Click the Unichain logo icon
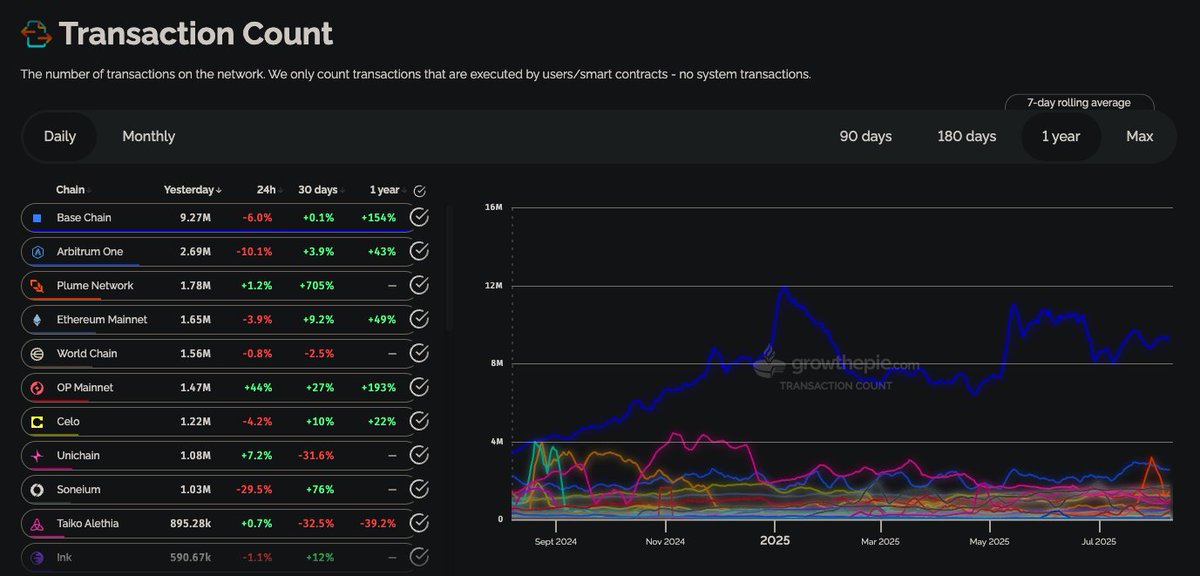Screen dimensions: 1200x576 (37, 456)
